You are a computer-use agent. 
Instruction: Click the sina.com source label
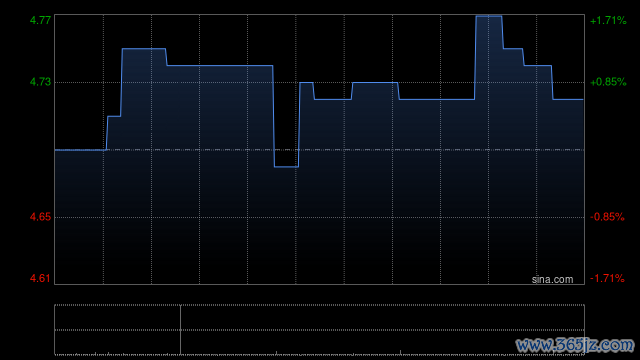click(x=552, y=279)
